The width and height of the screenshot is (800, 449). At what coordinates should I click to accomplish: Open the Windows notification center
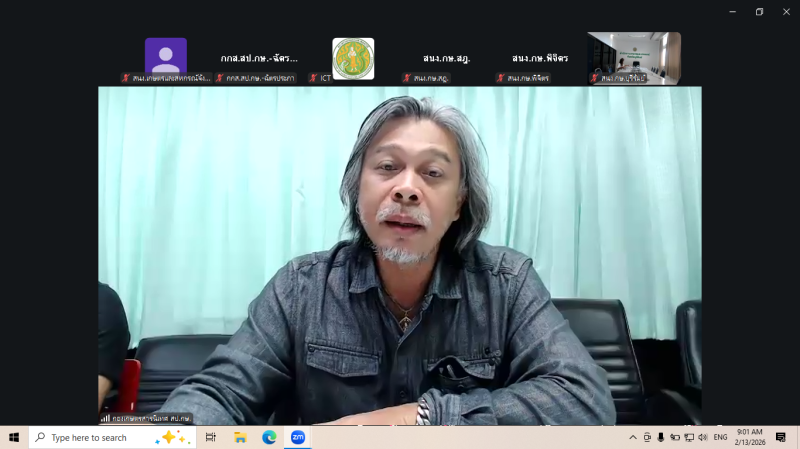click(x=781, y=437)
